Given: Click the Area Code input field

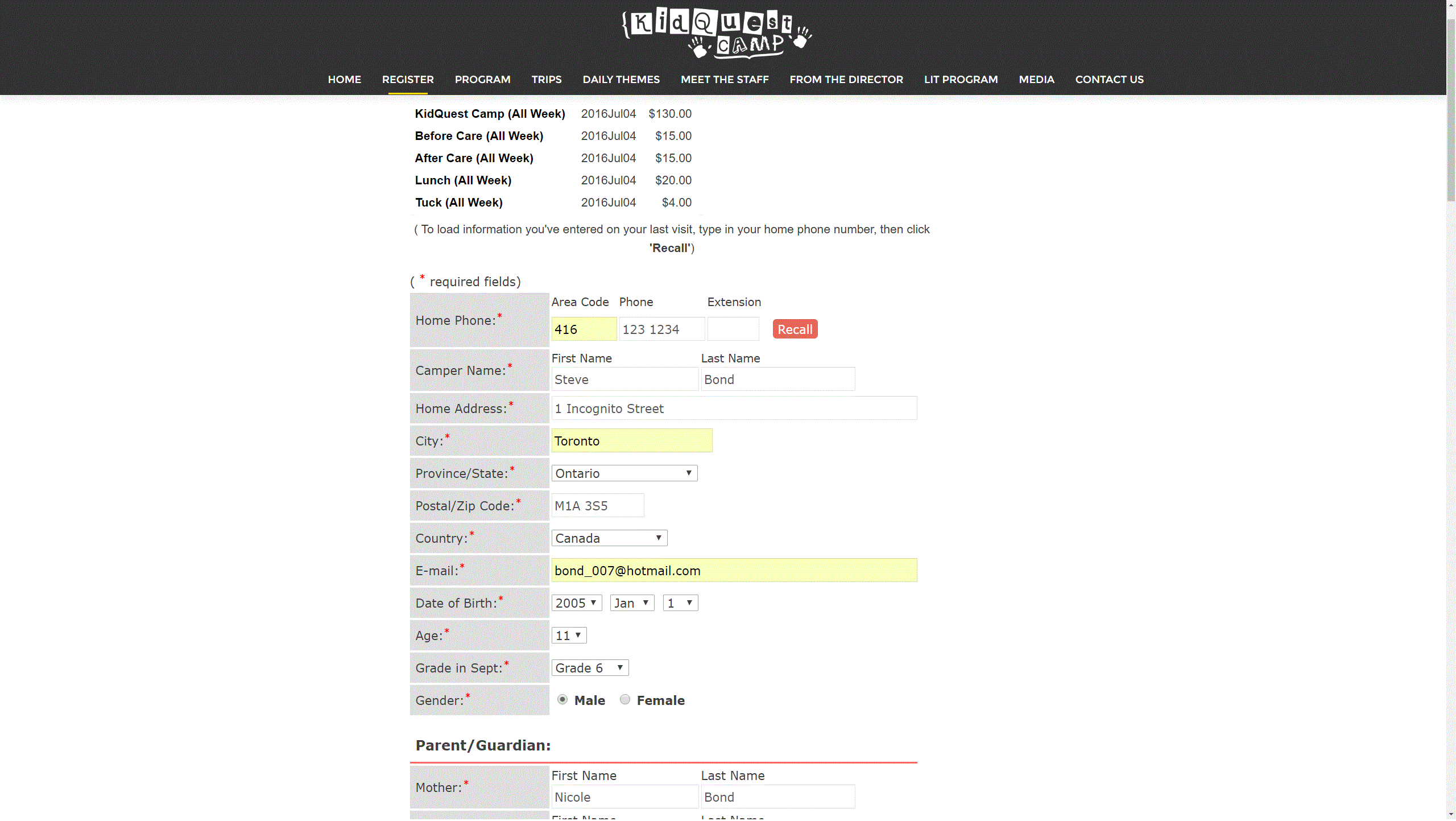Looking at the screenshot, I should coord(584,329).
